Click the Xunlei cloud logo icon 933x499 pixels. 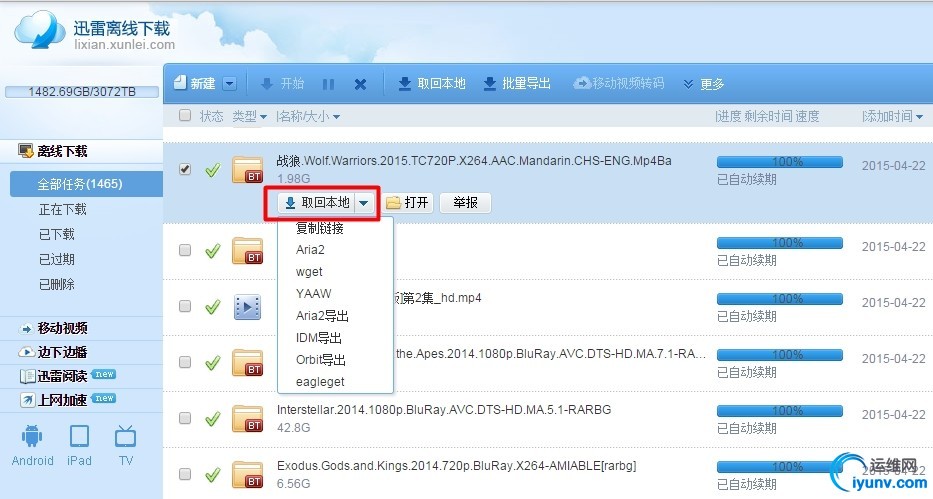coord(39,29)
